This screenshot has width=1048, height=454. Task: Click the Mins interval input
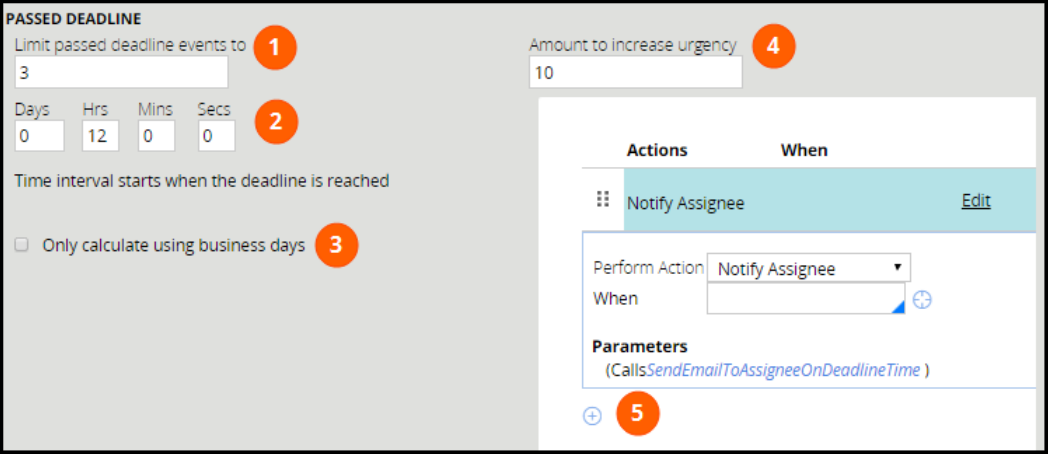pyautogui.click(x=157, y=135)
